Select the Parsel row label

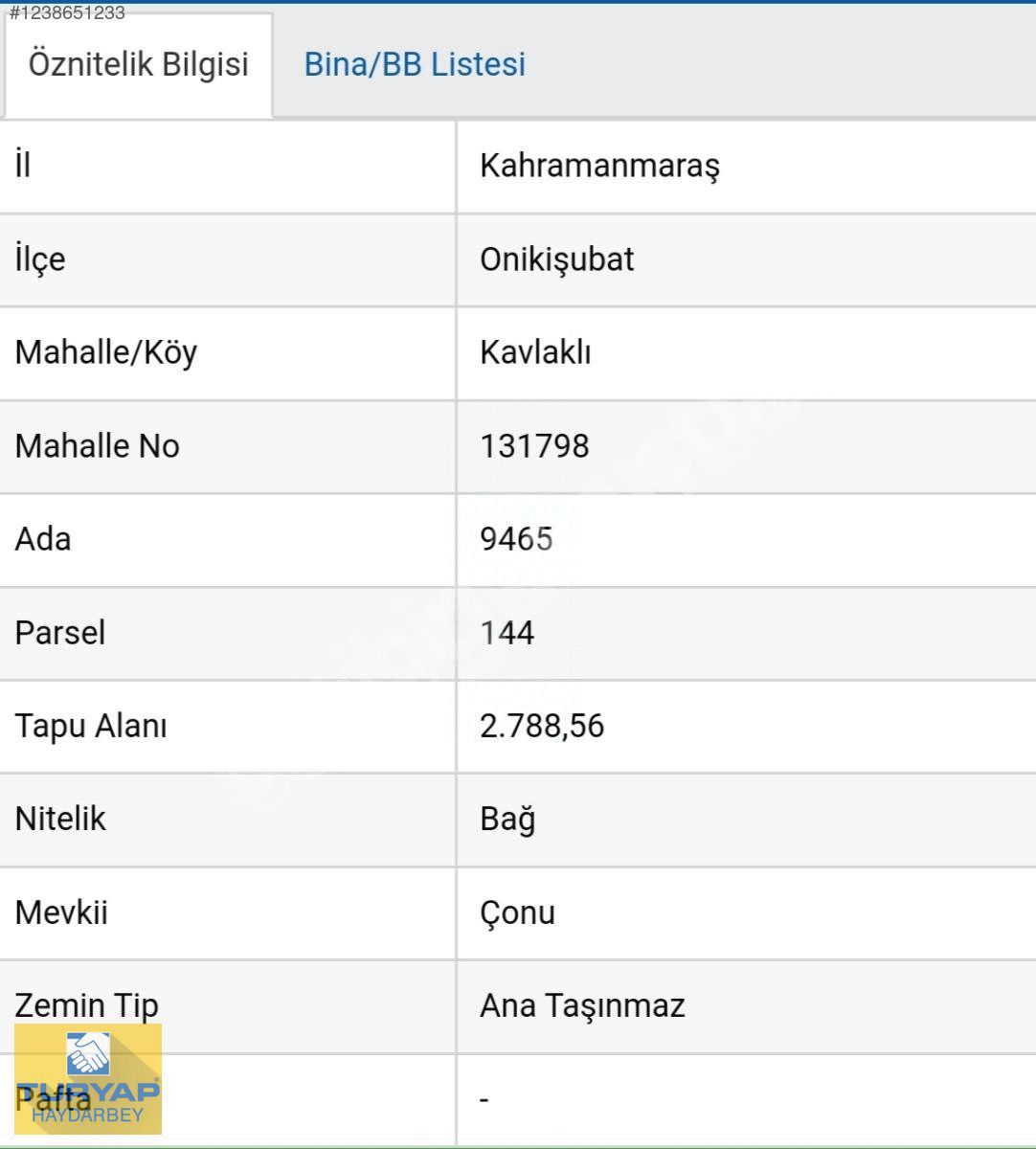point(59,633)
